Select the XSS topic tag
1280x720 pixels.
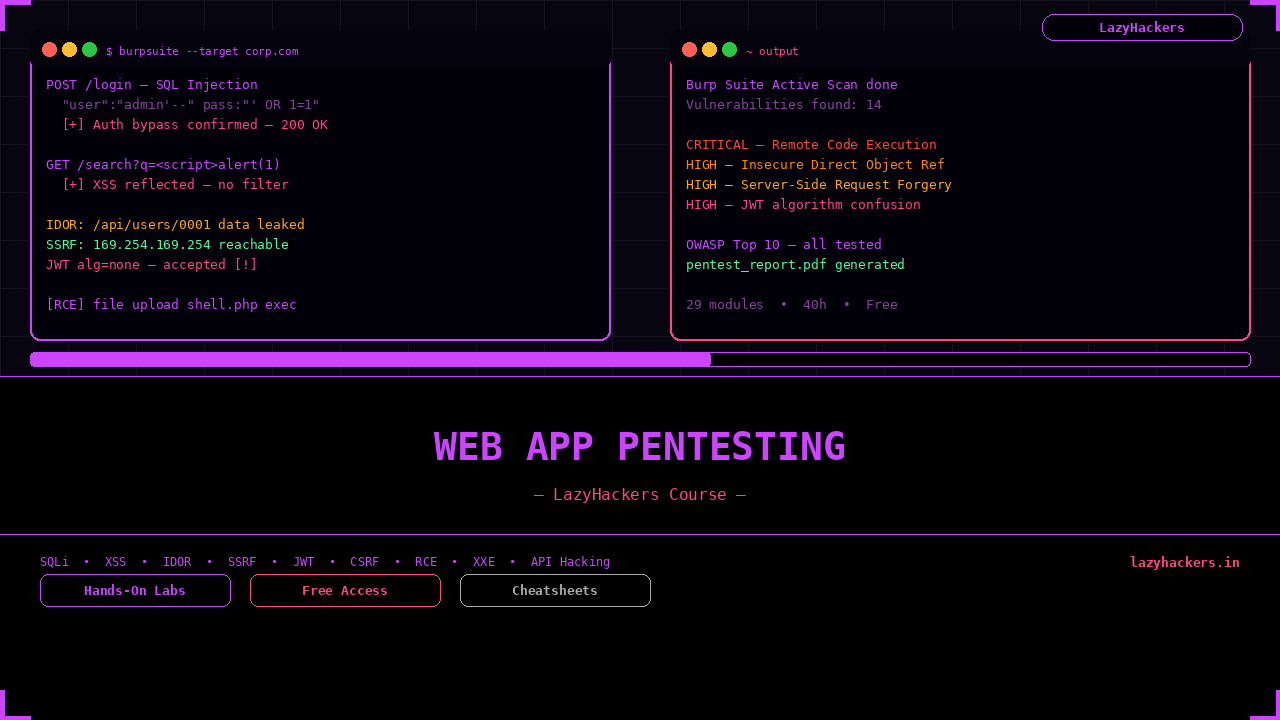click(x=116, y=562)
